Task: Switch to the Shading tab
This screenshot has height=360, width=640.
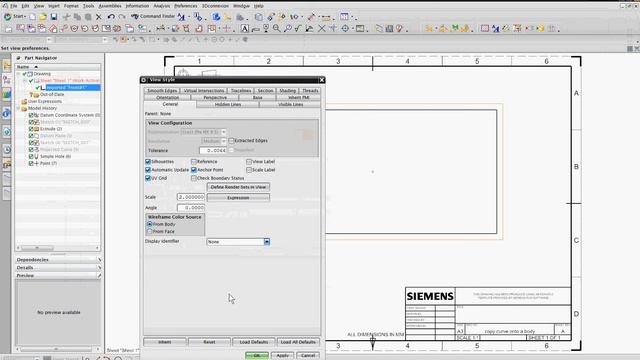Action: (287, 91)
